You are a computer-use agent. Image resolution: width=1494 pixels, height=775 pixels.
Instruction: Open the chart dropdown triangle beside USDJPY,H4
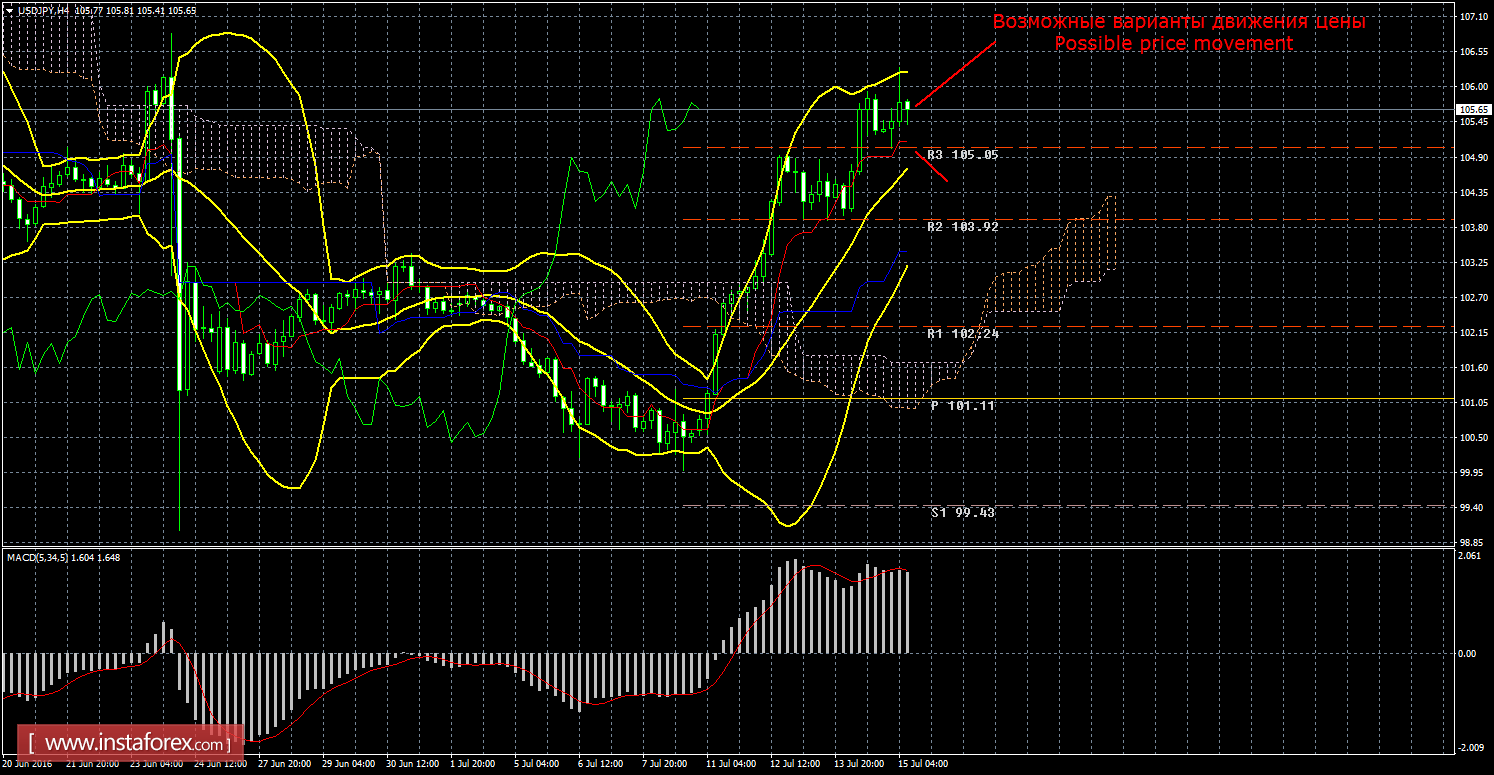pos(8,9)
